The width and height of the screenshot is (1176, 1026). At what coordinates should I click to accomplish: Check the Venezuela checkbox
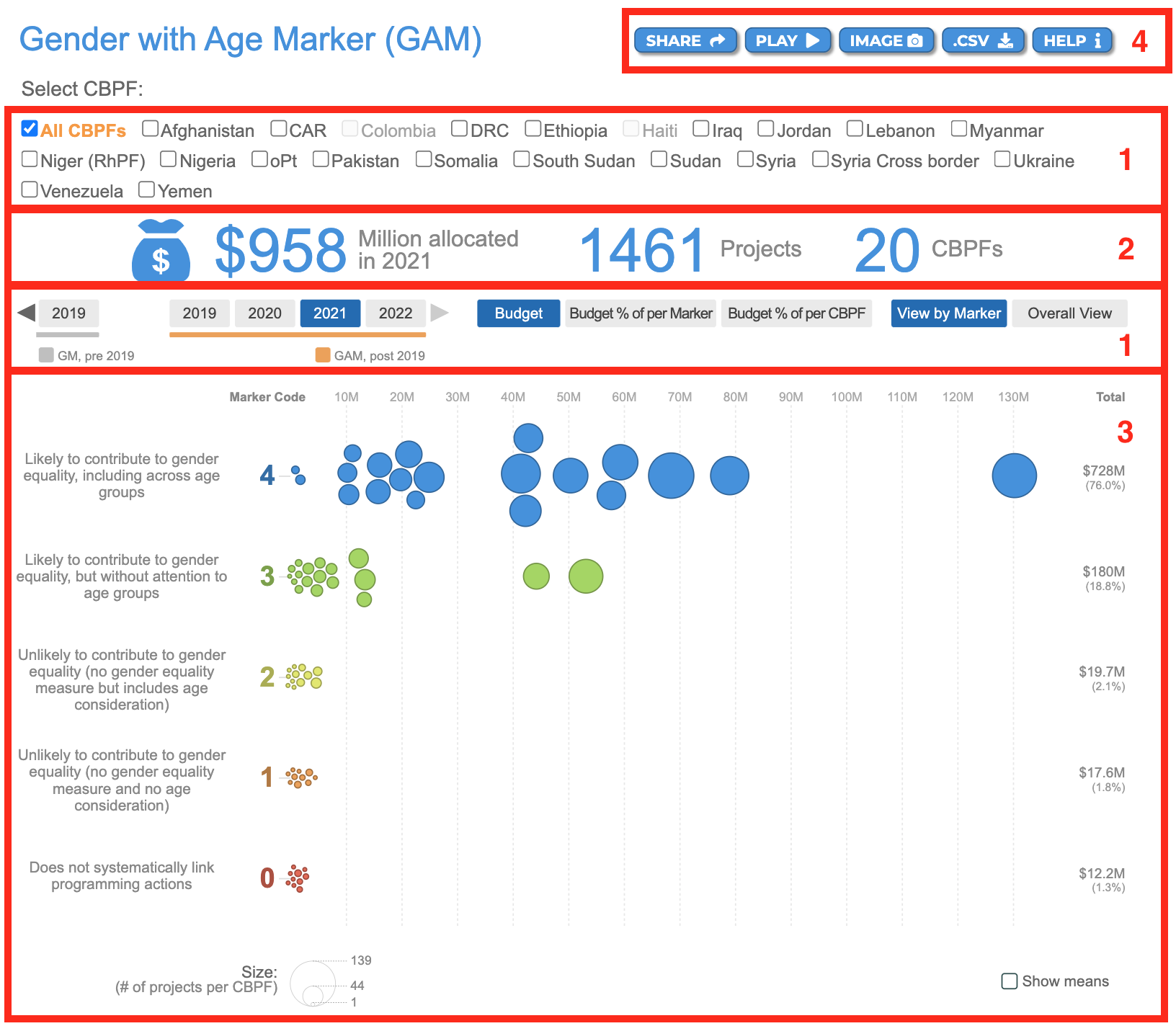pyautogui.click(x=30, y=189)
